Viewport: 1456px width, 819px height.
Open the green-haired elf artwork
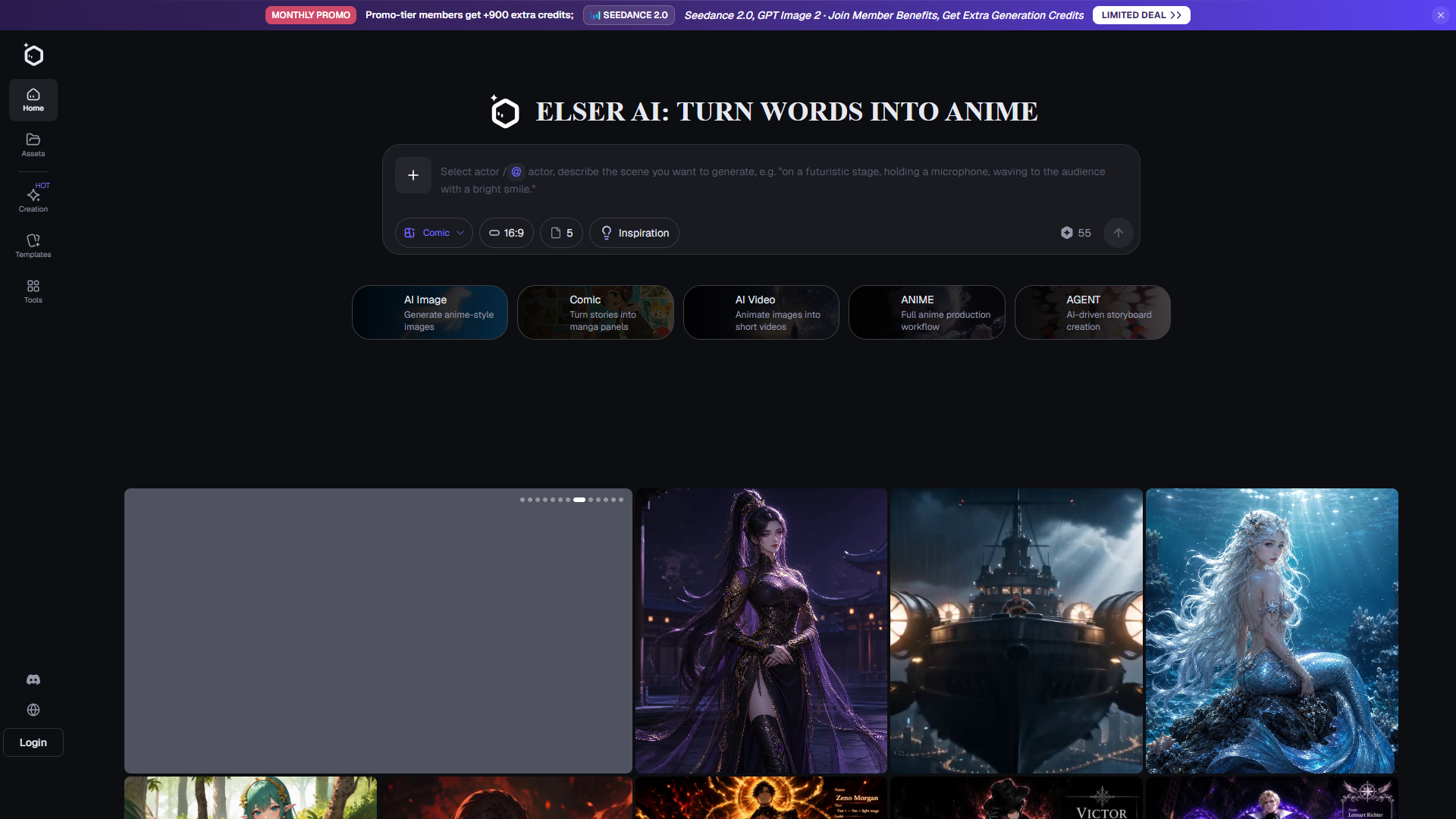pyautogui.click(x=250, y=798)
